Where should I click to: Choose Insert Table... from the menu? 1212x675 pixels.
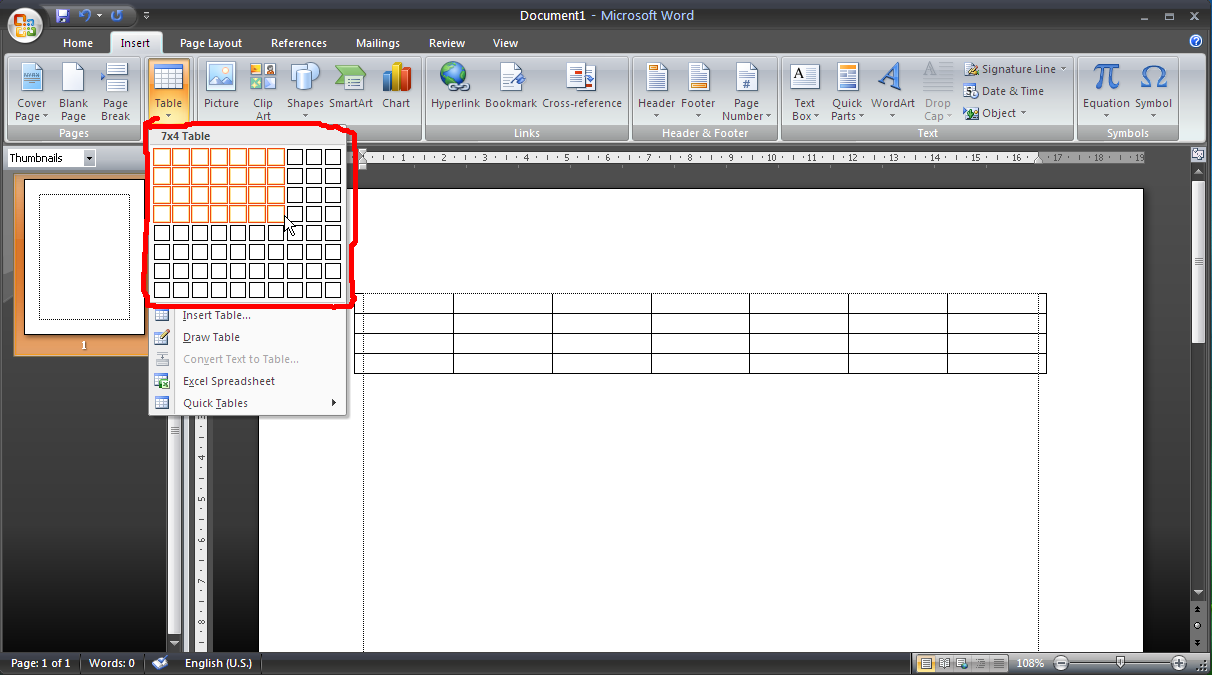tap(247, 315)
